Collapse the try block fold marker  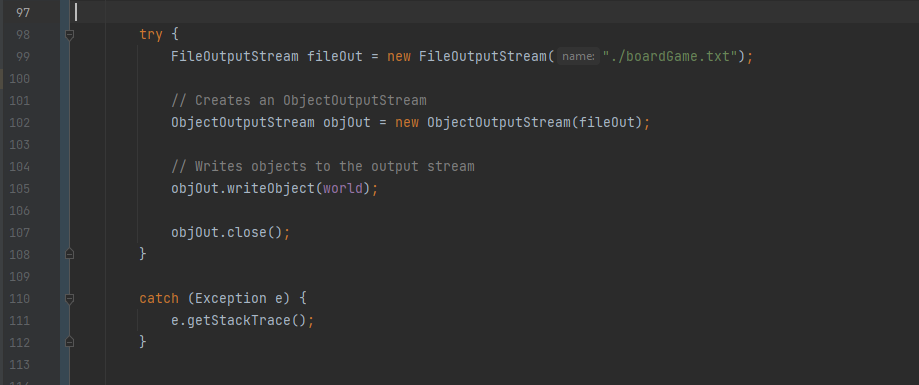coord(69,35)
